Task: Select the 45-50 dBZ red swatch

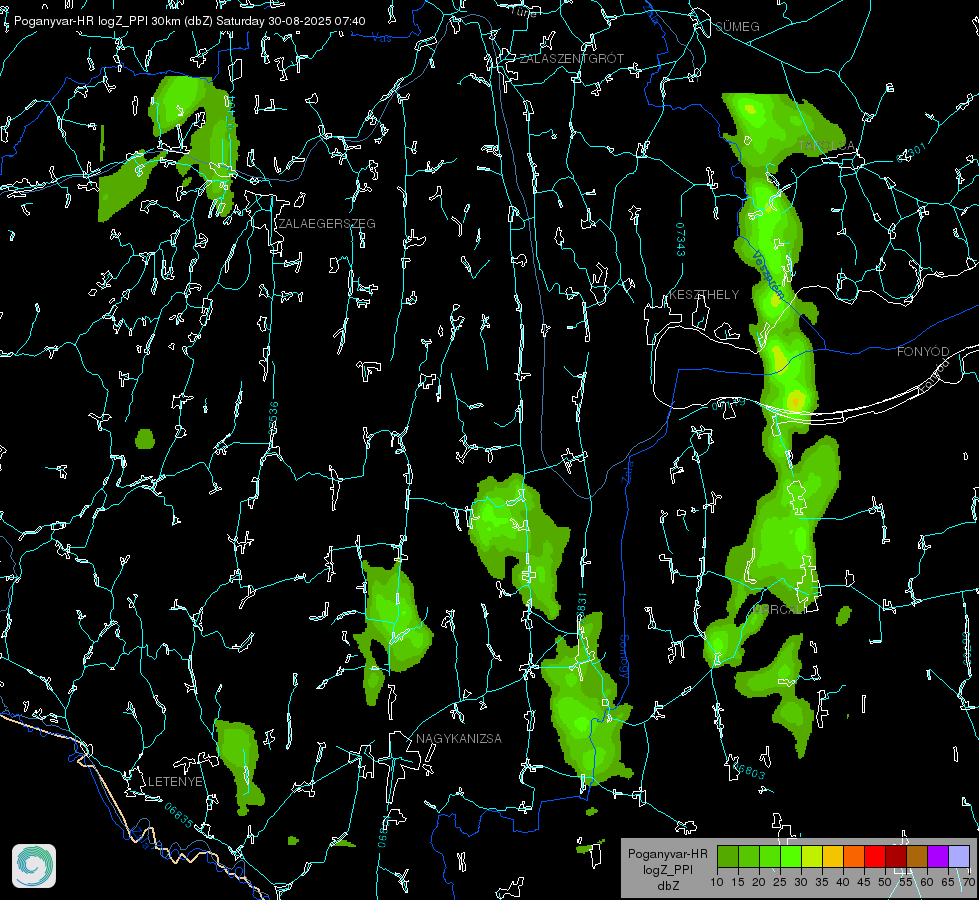Action: pyautogui.click(x=875, y=856)
